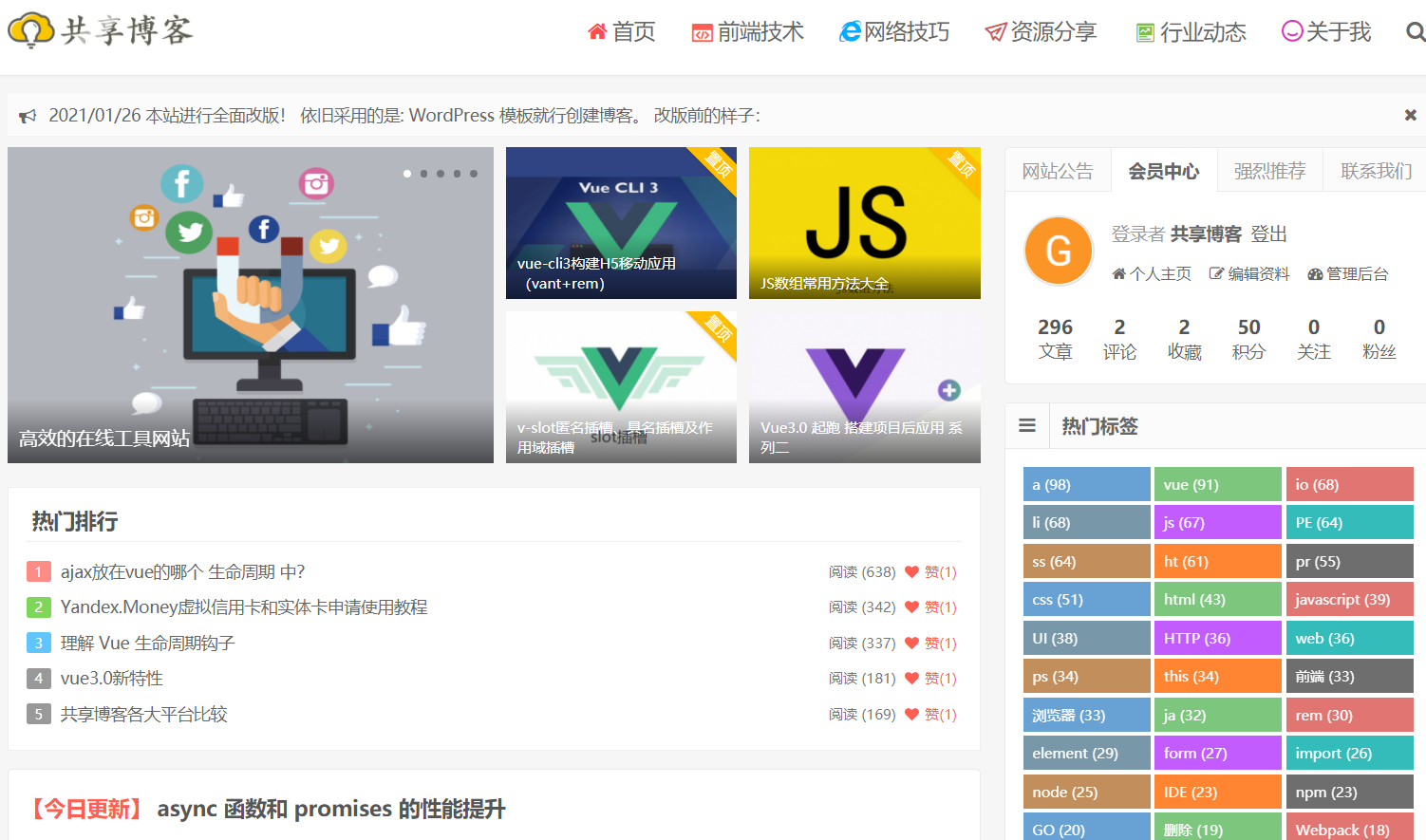
Task: View the 0 粉丝 count
Action: tap(1379, 339)
